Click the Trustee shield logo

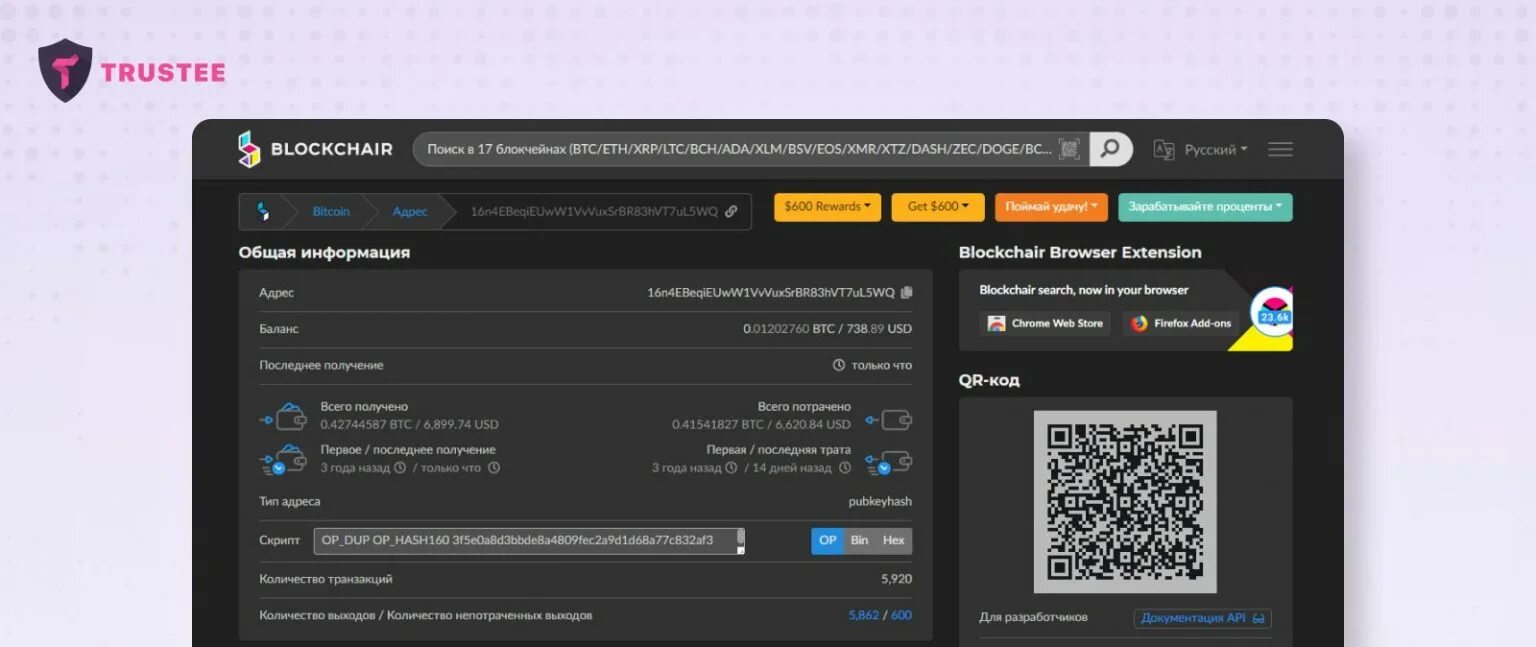pyautogui.click(x=65, y=70)
